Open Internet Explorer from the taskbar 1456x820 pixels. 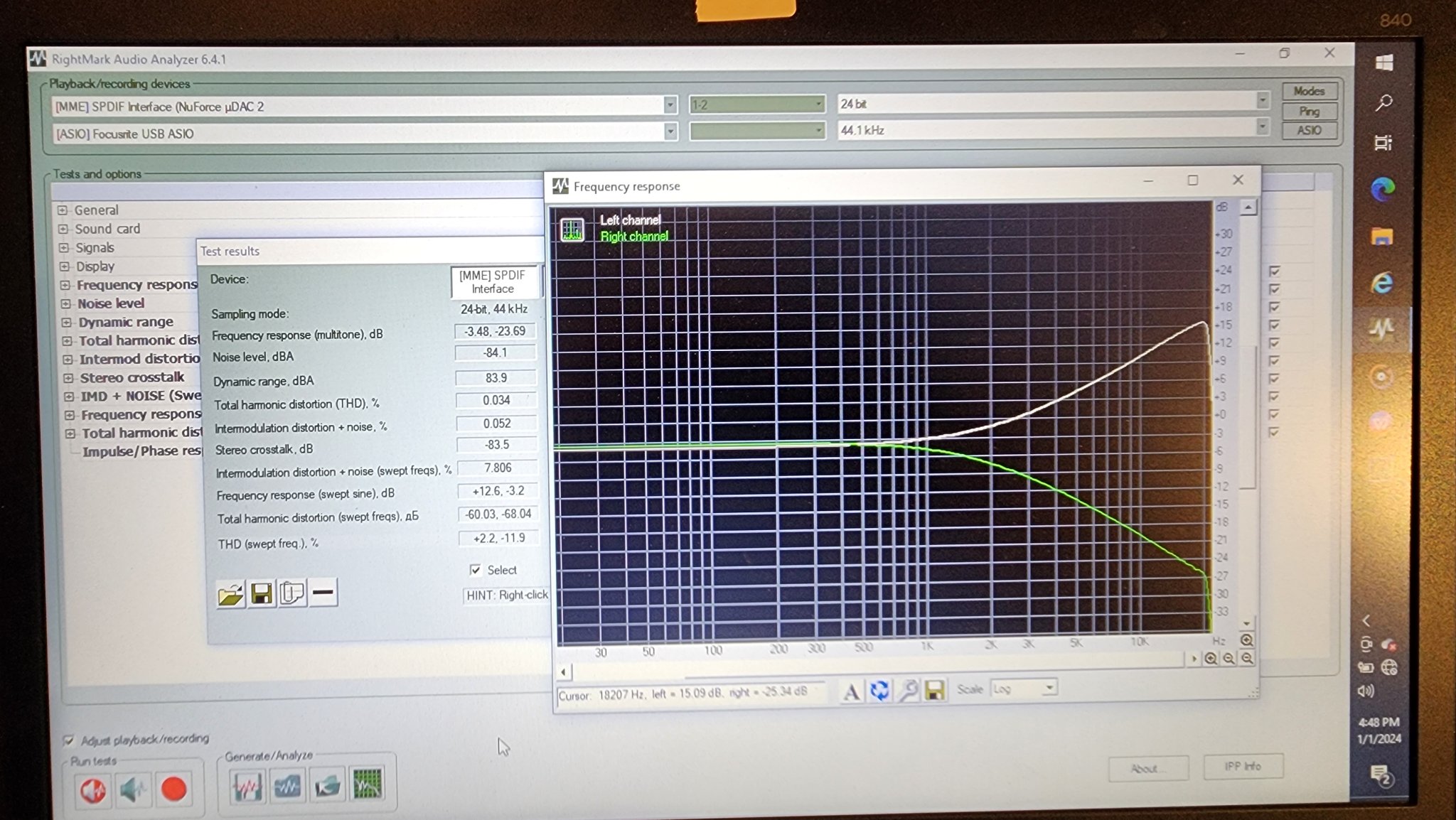(1382, 284)
